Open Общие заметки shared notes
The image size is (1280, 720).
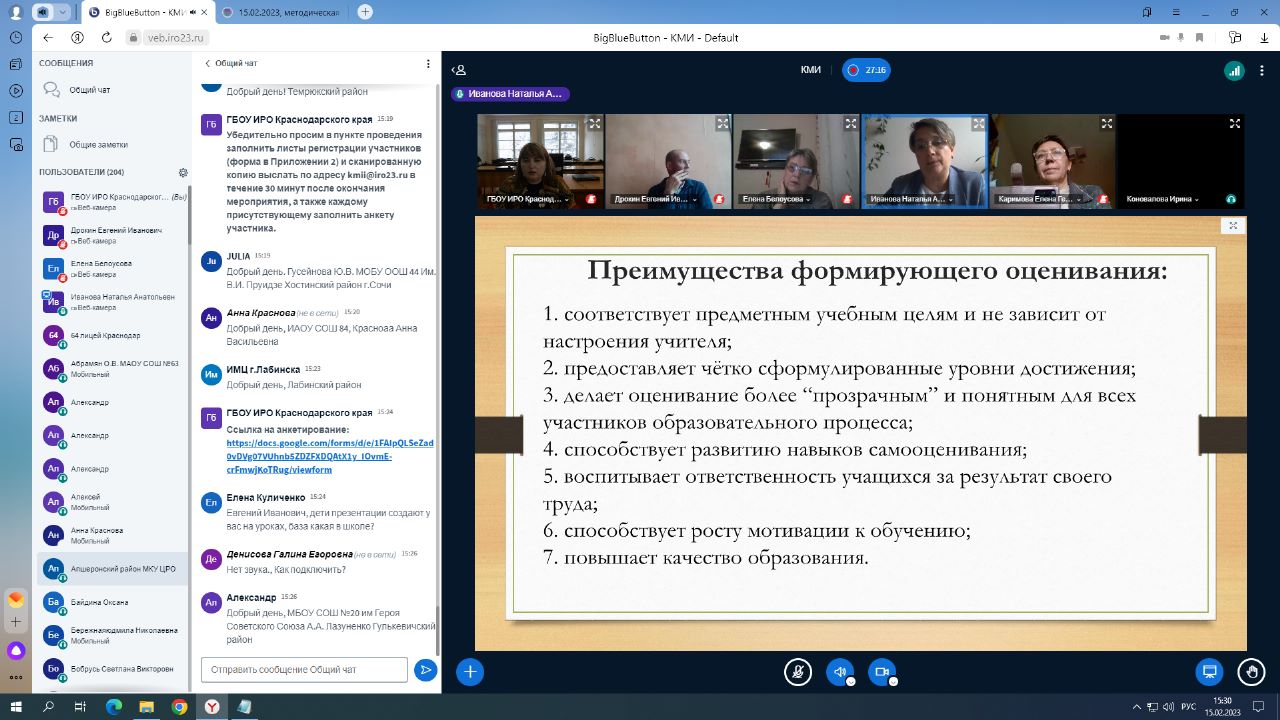tap(98, 145)
